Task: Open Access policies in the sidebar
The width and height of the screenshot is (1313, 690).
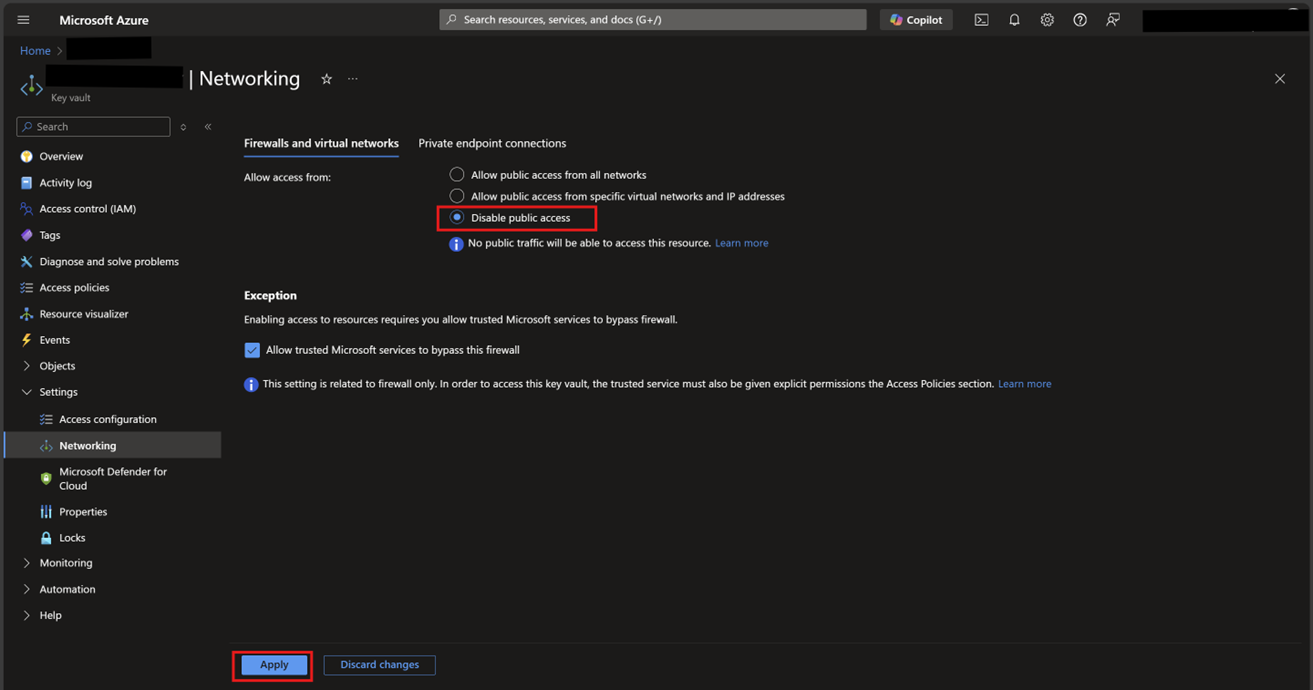Action: (x=74, y=288)
